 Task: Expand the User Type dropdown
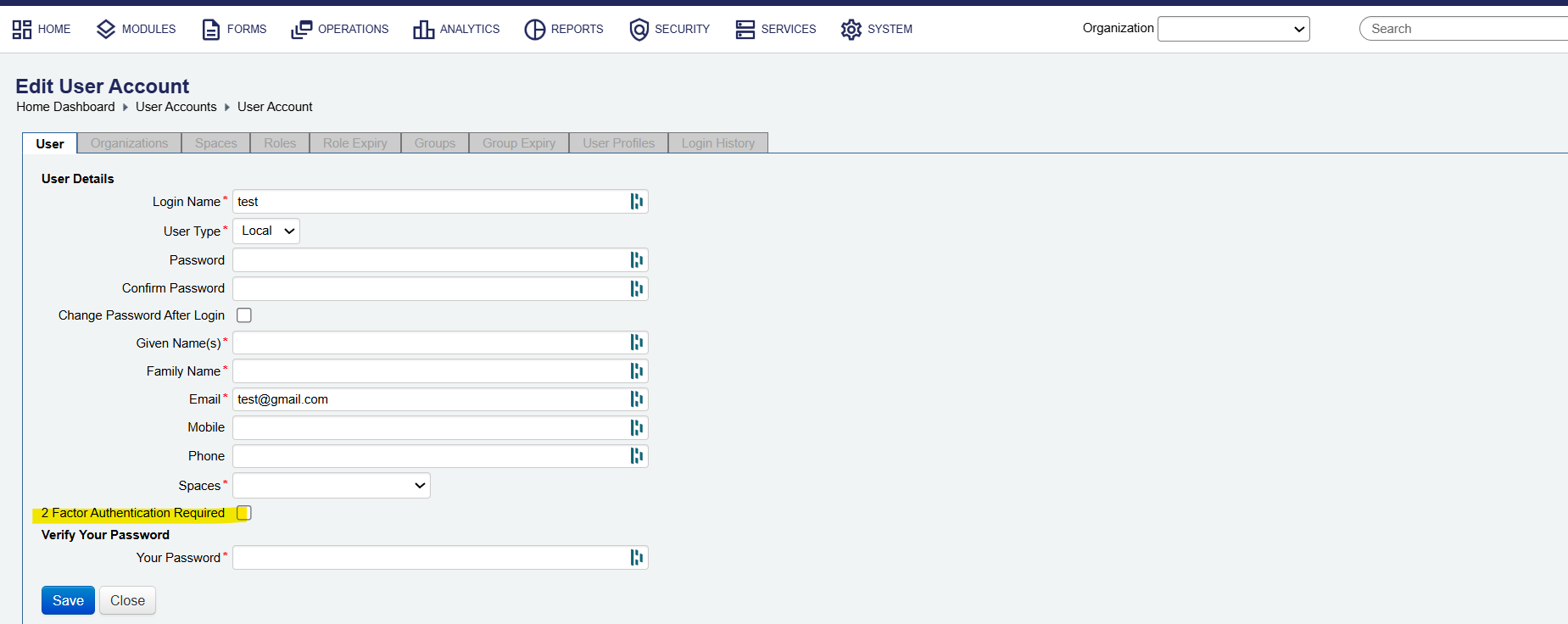[x=266, y=231]
